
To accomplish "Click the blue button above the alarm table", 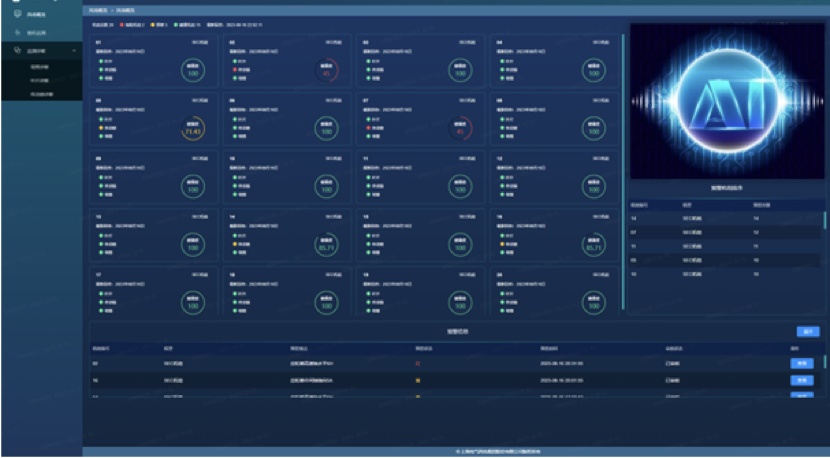I will [x=808, y=331].
